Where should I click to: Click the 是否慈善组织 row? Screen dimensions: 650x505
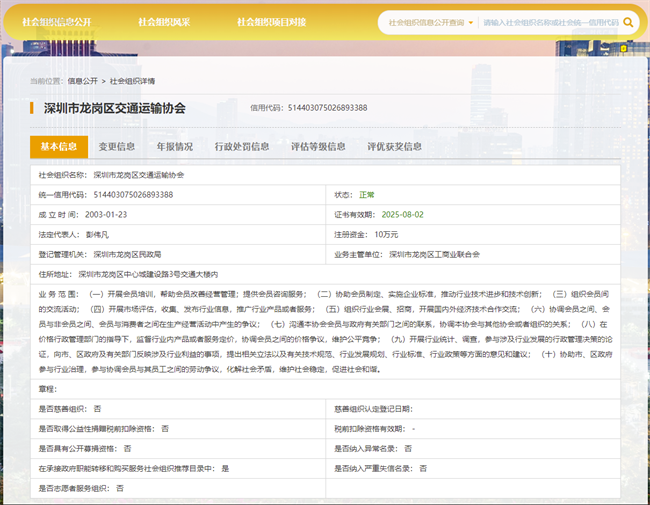point(178,409)
